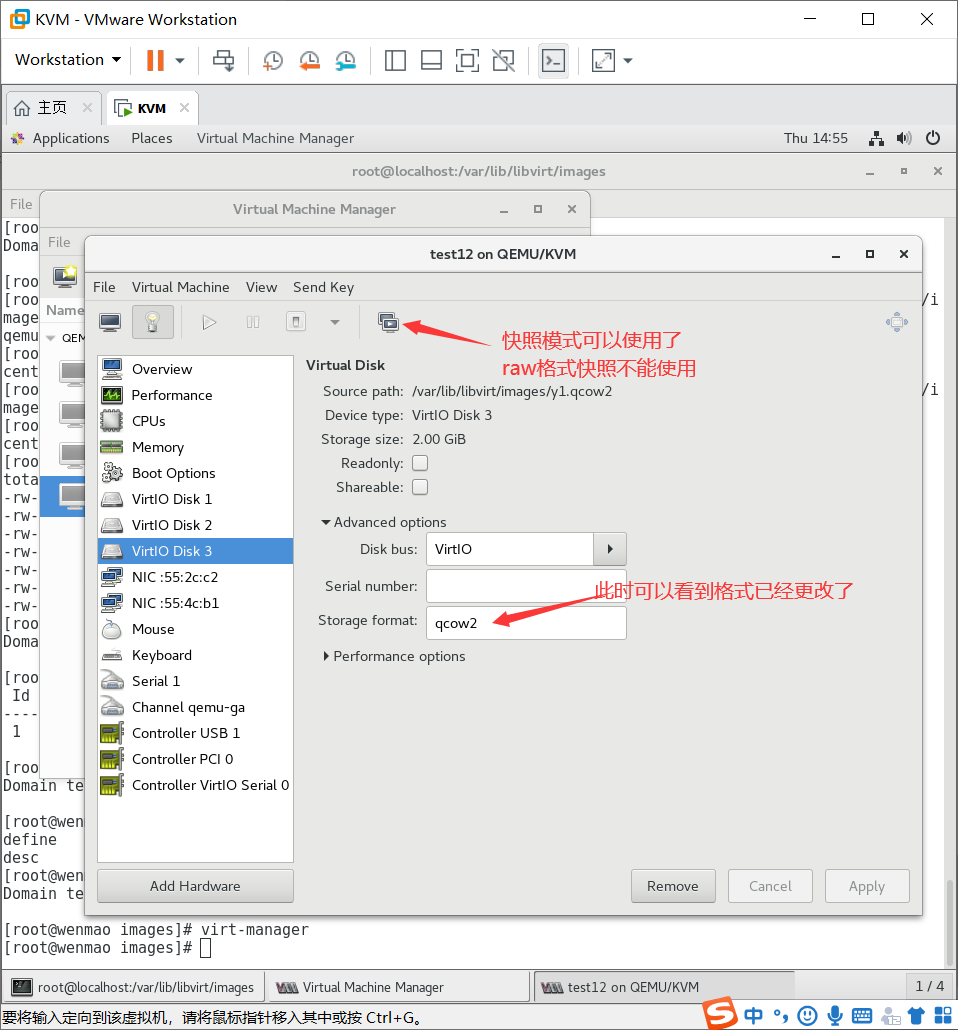Pause the VM in VMware toolbar

click(x=155, y=60)
